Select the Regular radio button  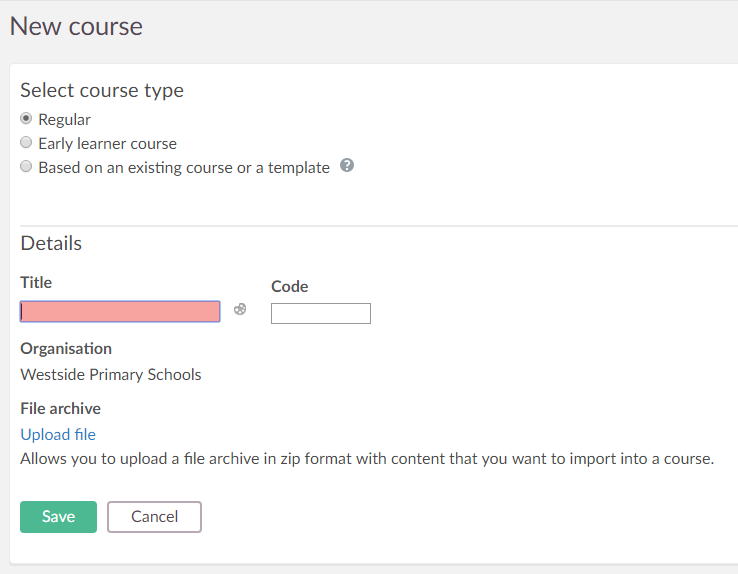click(x=27, y=119)
